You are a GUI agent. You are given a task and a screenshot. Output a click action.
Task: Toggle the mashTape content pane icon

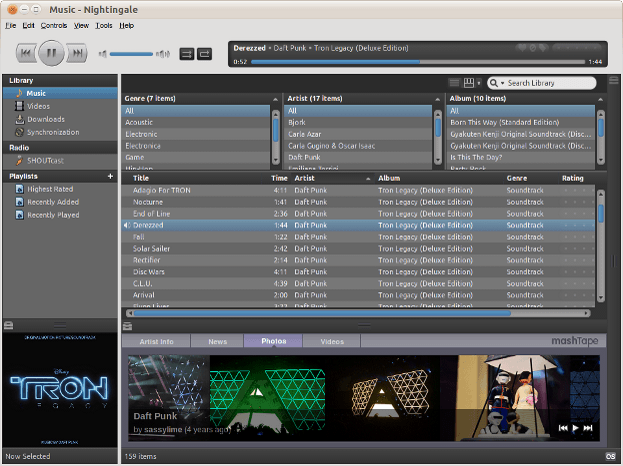click(x=127, y=326)
